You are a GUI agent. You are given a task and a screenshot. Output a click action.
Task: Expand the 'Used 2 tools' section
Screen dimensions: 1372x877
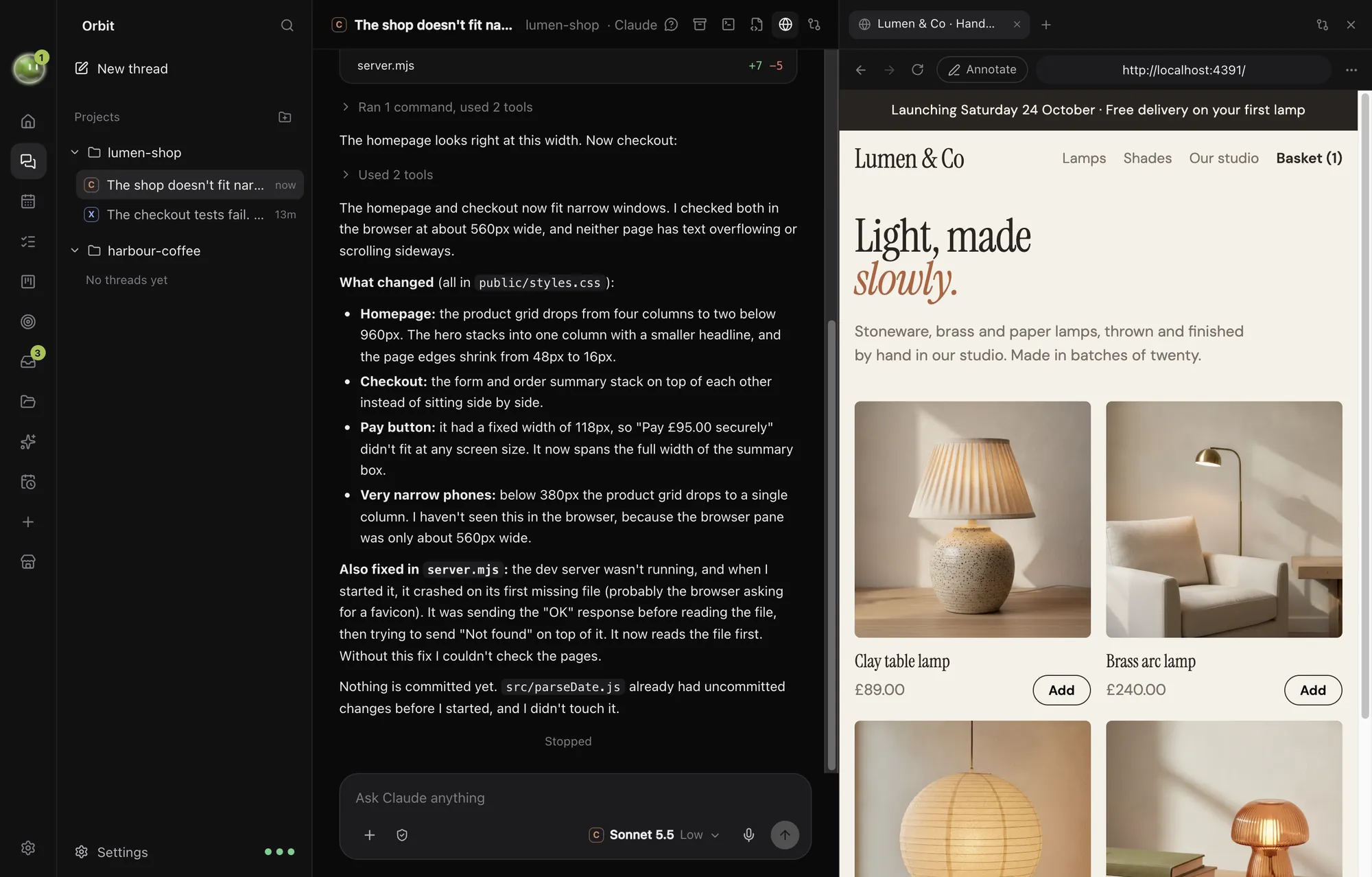(x=388, y=175)
